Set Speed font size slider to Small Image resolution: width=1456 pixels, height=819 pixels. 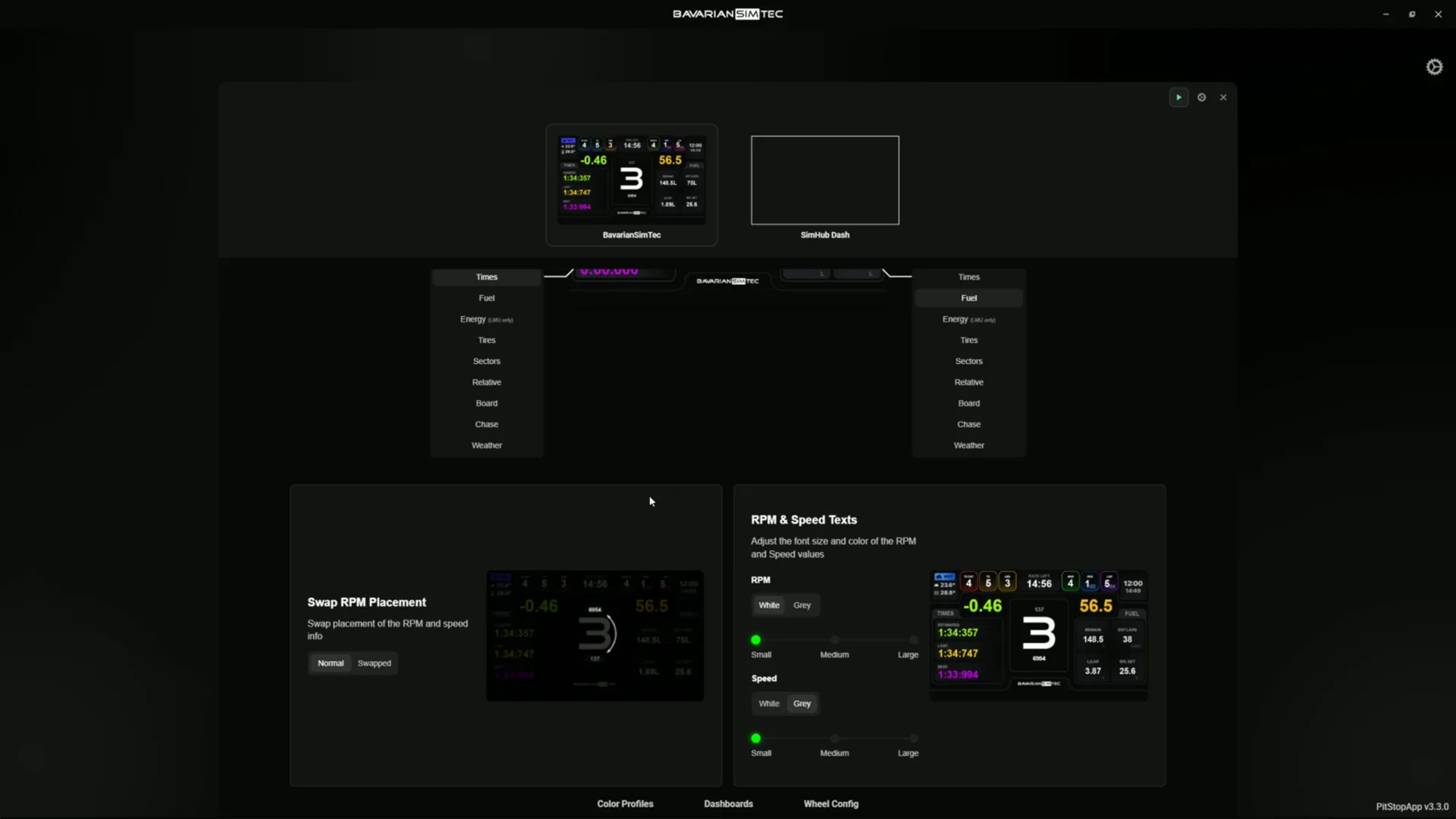point(756,739)
